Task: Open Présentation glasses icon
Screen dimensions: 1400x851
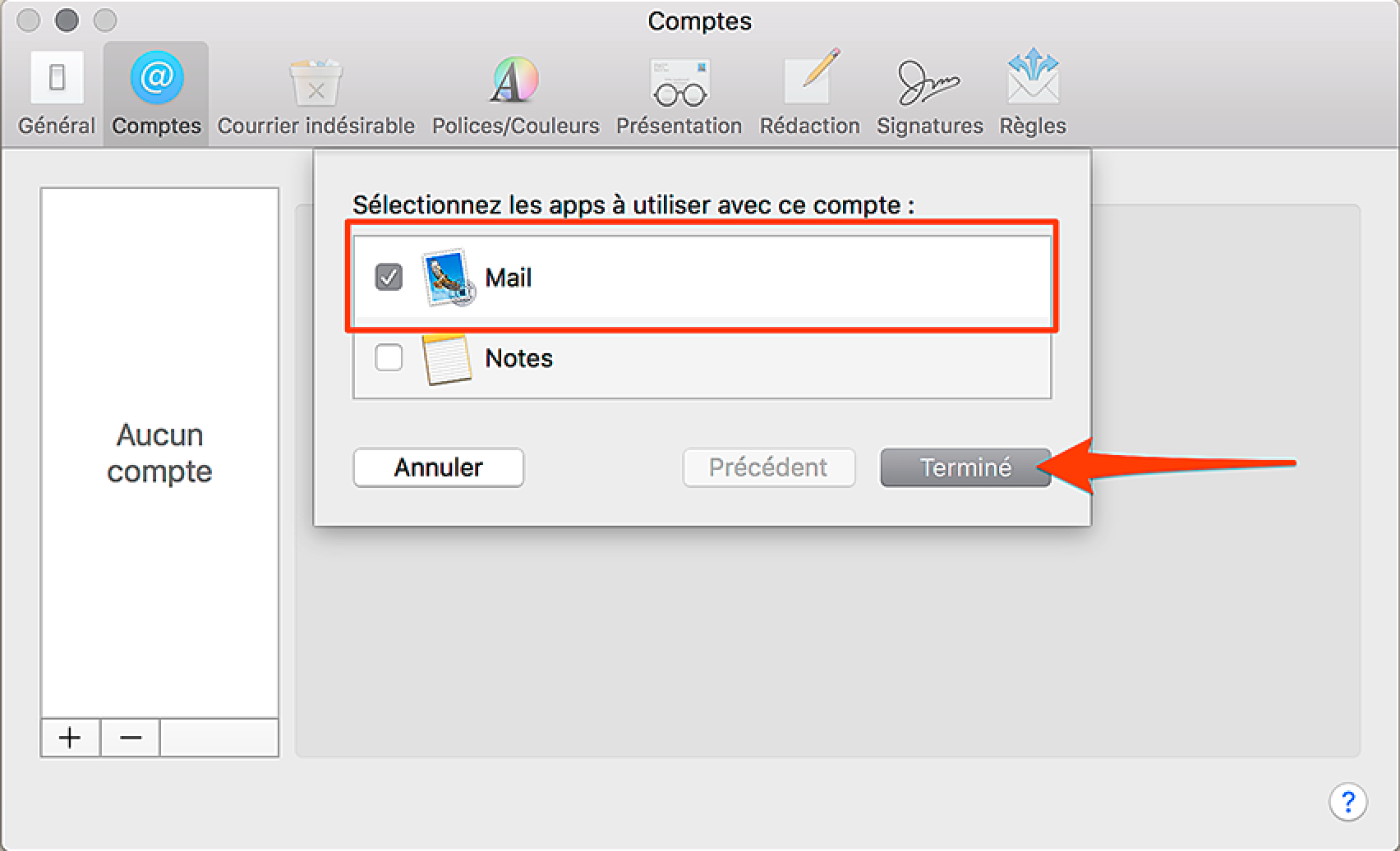Action: tap(679, 83)
